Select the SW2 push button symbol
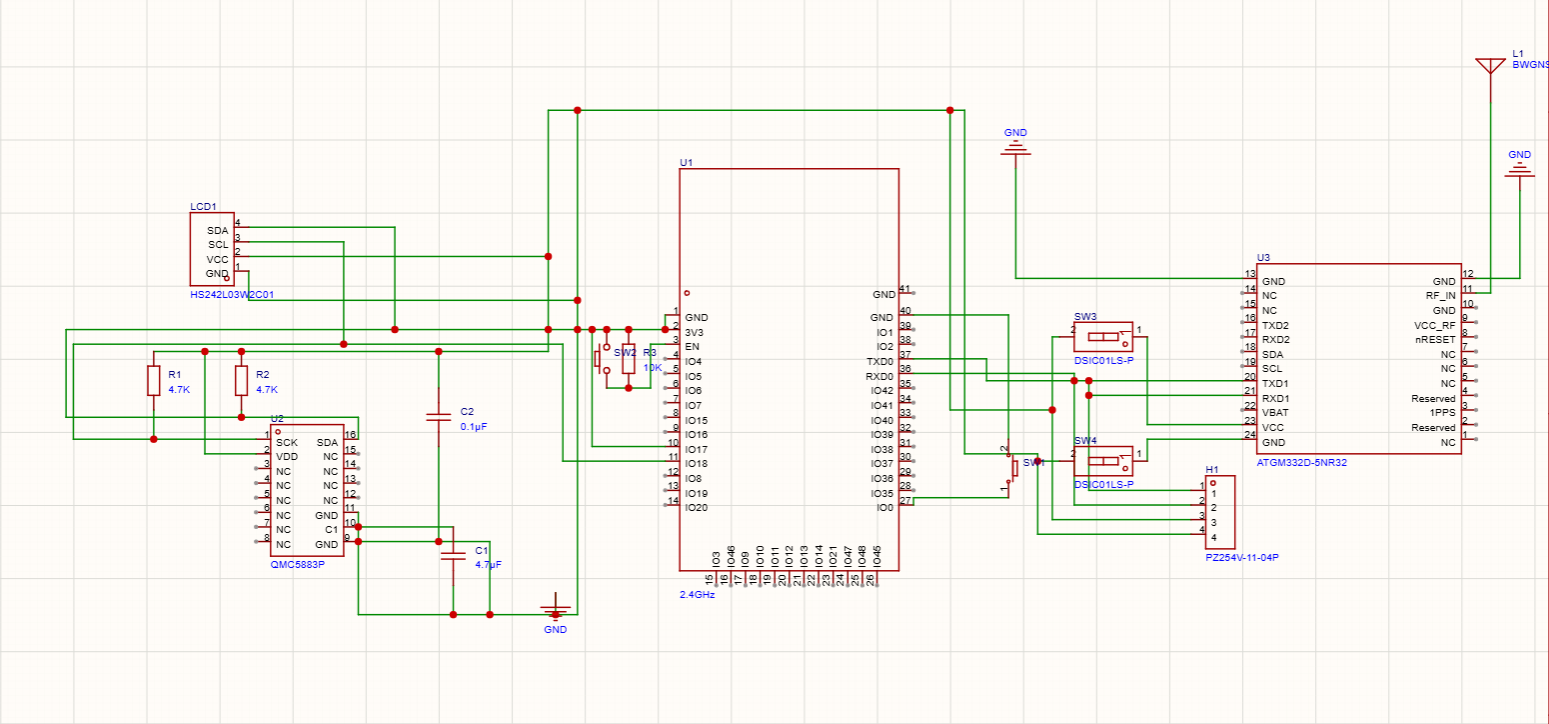The height and width of the screenshot is (724, 1549). (601, 359)
